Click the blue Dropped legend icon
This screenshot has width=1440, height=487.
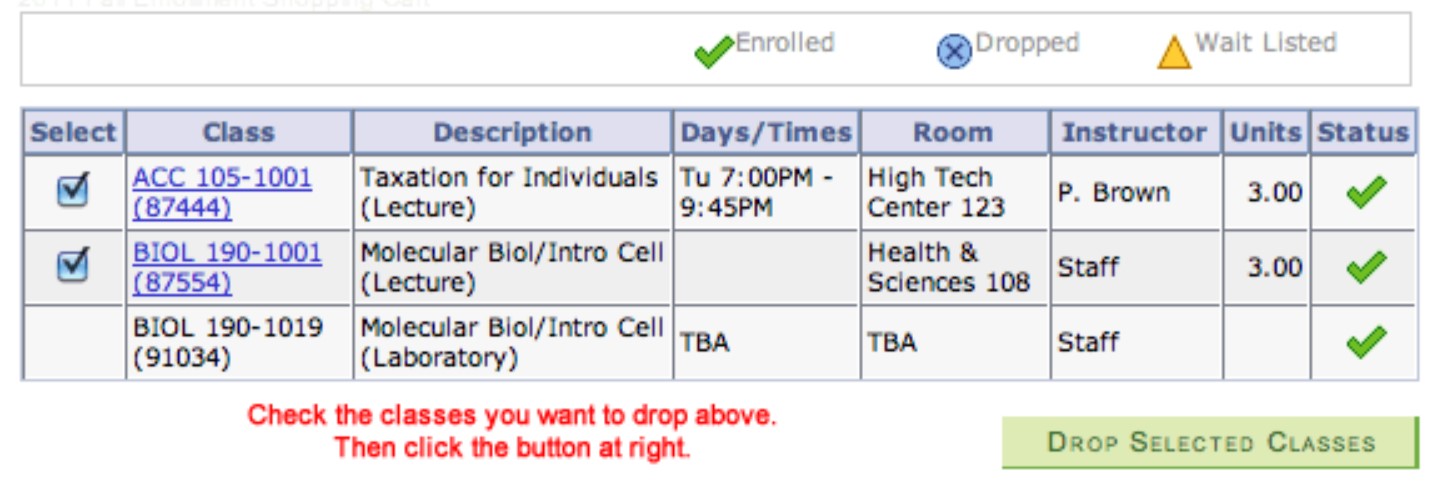[954, 51]
